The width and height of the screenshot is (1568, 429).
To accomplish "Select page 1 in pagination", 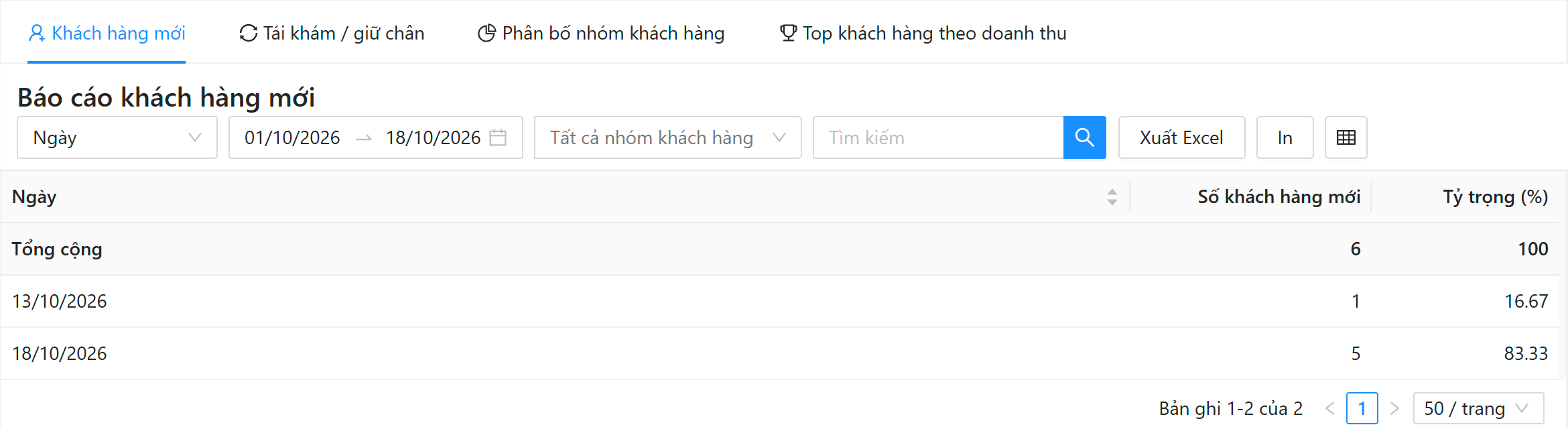I will [1362, 408].
